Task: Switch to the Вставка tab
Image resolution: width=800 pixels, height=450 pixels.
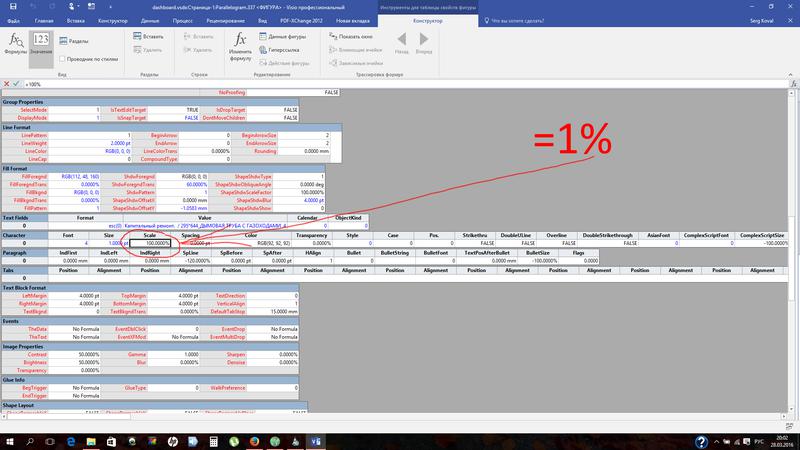Action: click(76, 20)
